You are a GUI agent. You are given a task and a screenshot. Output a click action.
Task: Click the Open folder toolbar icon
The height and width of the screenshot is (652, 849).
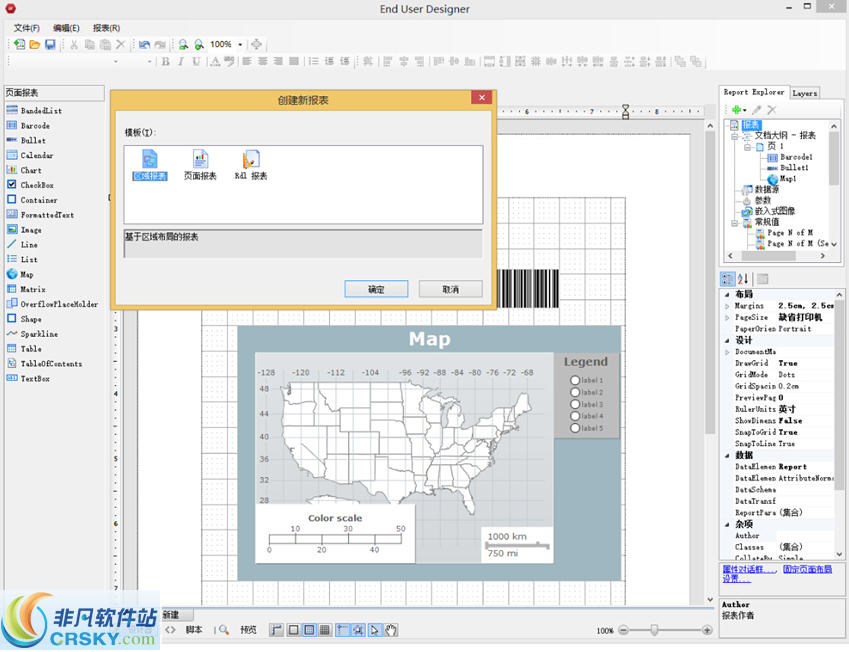click(35, 44)
